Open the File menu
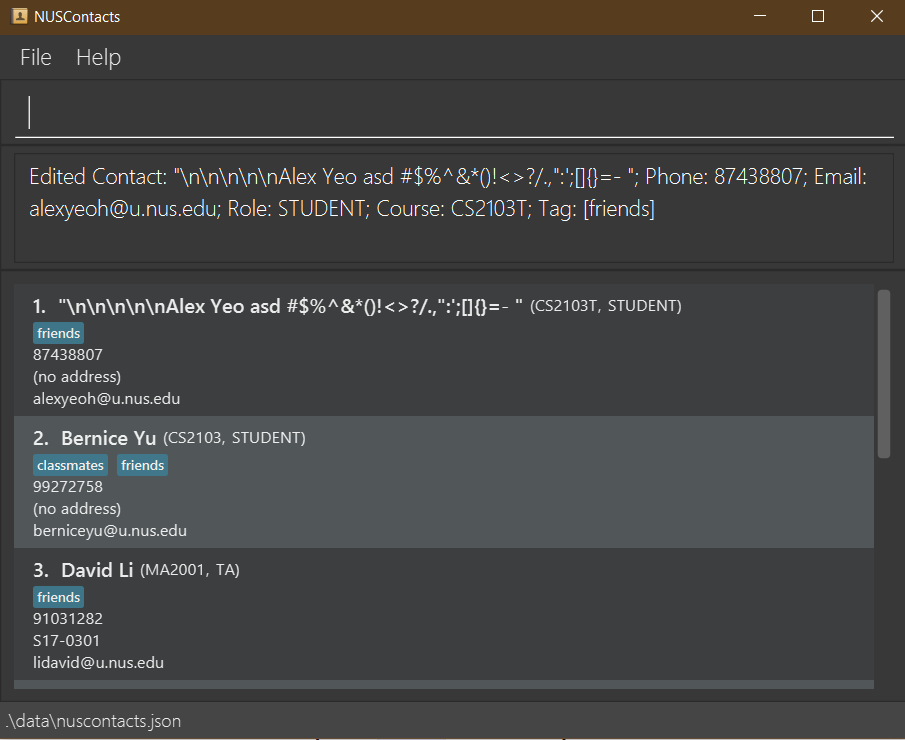 (x=36, y=57)
